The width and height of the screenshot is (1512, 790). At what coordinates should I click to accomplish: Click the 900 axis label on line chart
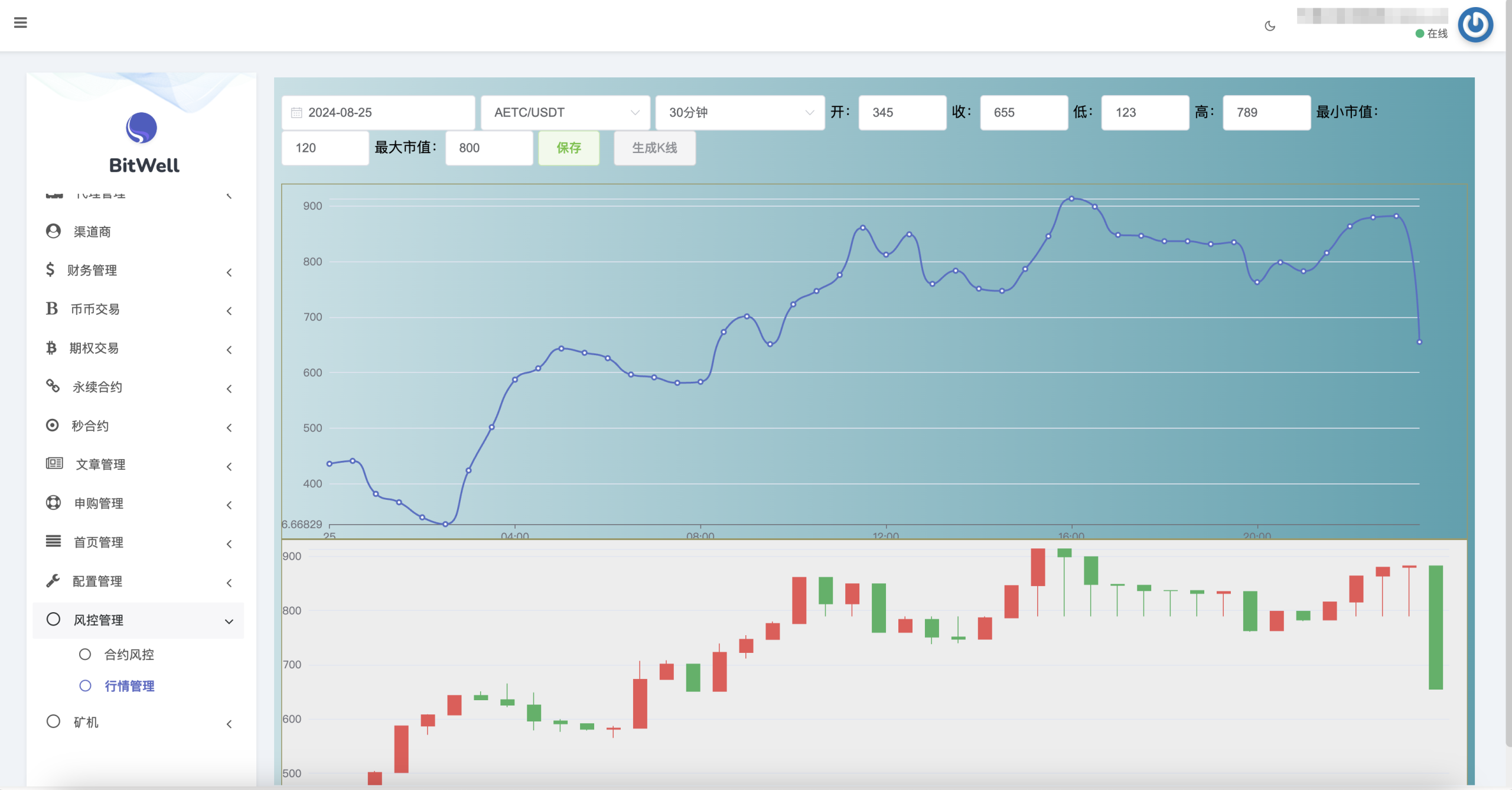point(312,206)
